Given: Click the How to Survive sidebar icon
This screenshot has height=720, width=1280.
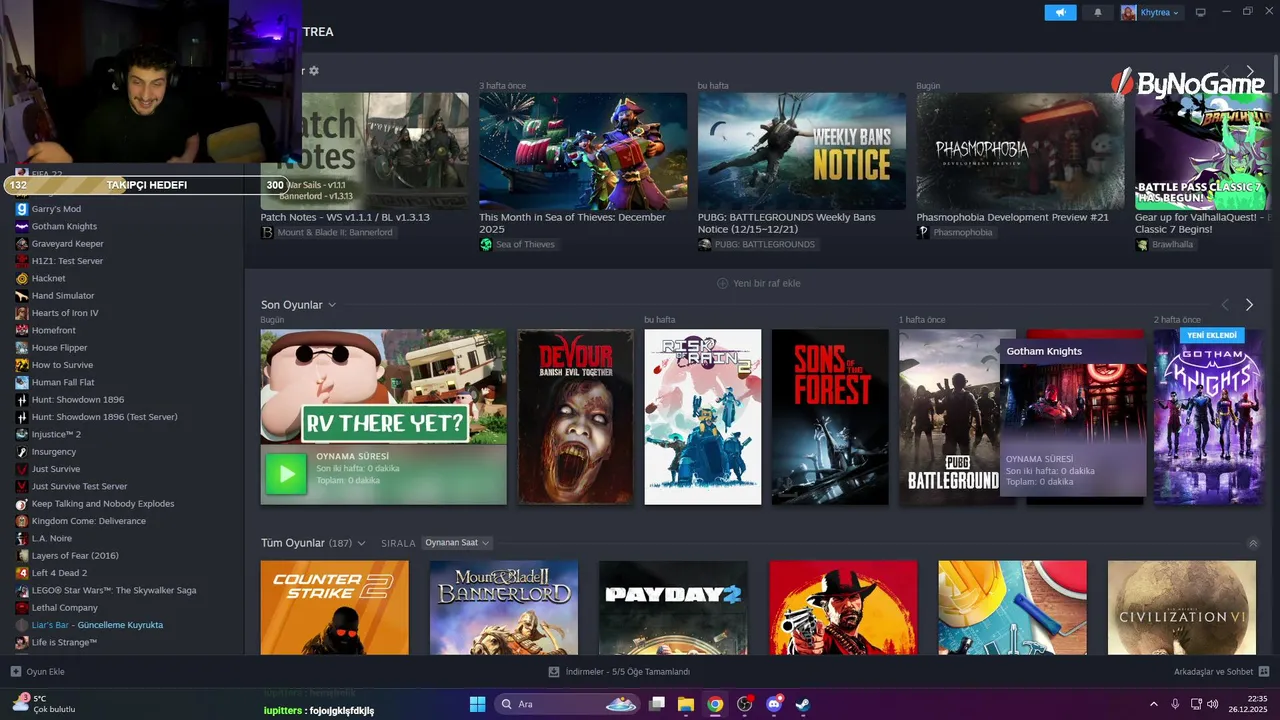Looking at the screenshot, I should (22, 365).
